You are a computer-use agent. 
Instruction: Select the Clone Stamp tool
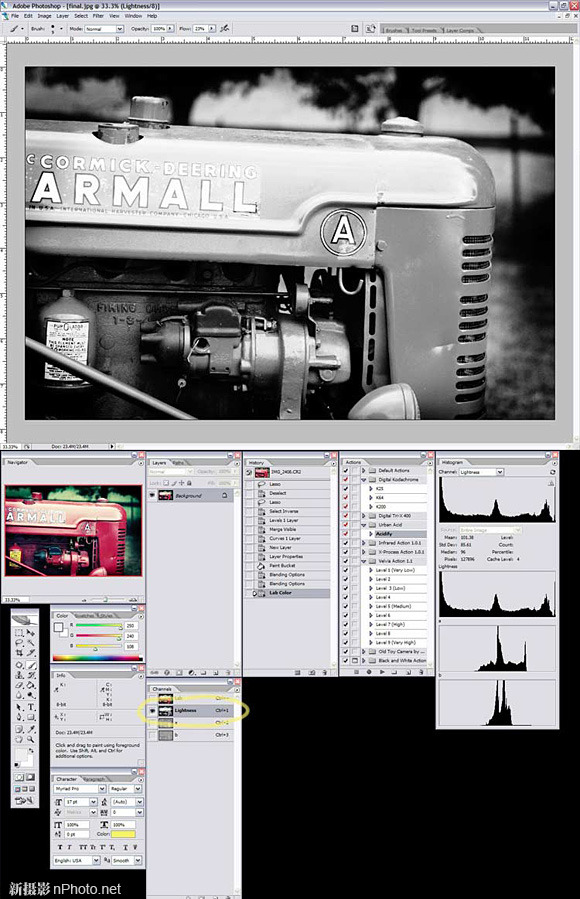click(x=19, y=675)
